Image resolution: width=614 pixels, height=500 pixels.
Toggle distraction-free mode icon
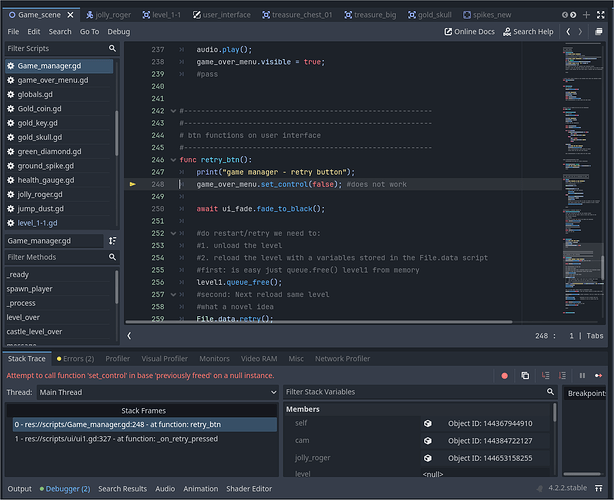pos(601,15)
